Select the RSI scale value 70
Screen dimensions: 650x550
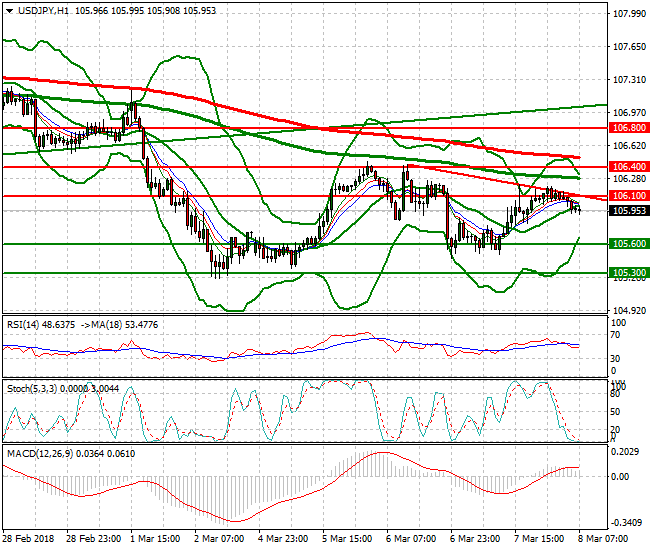click(x=616, y=335)
